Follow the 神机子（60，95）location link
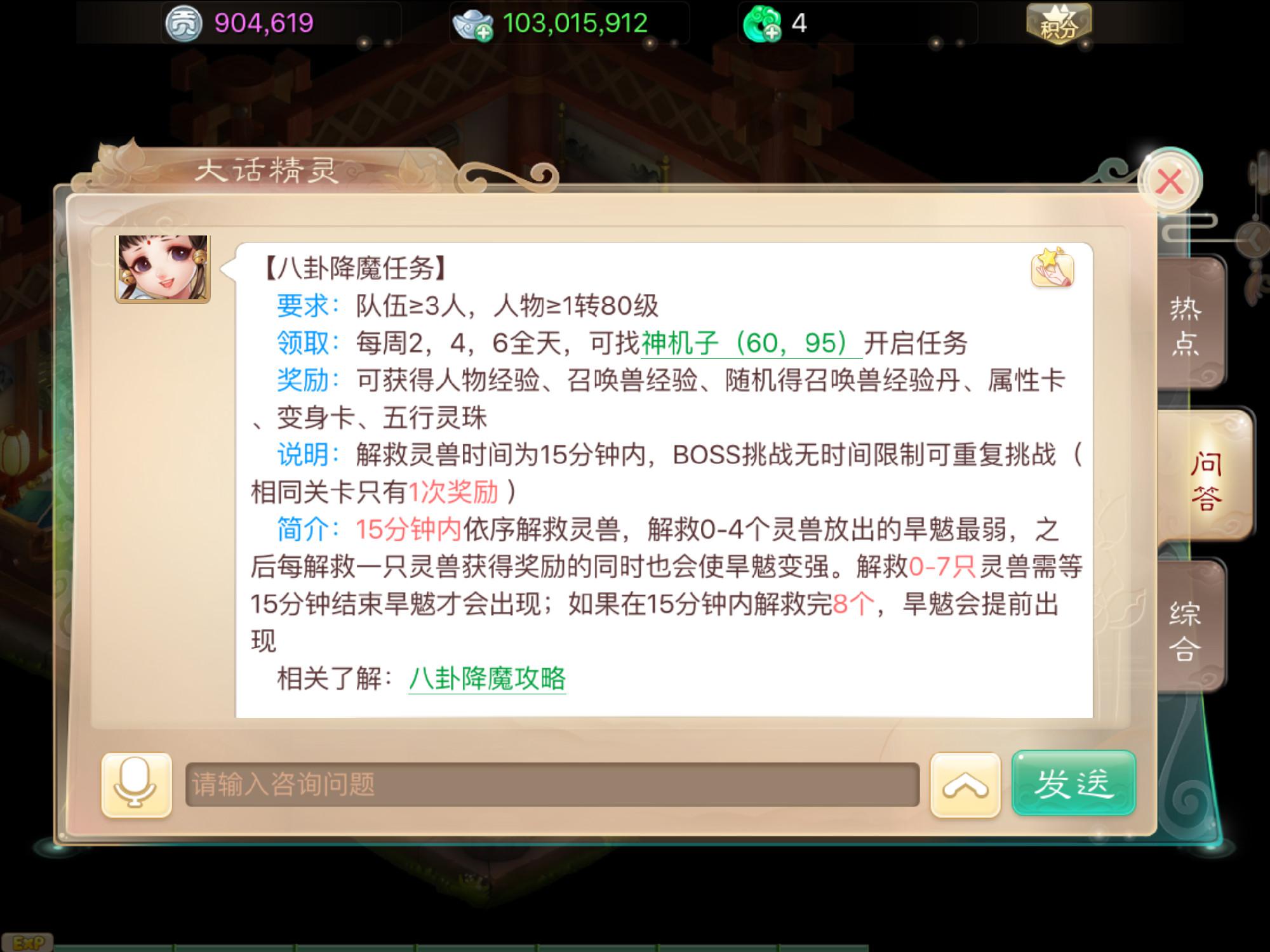 click(x=751, y=343)
